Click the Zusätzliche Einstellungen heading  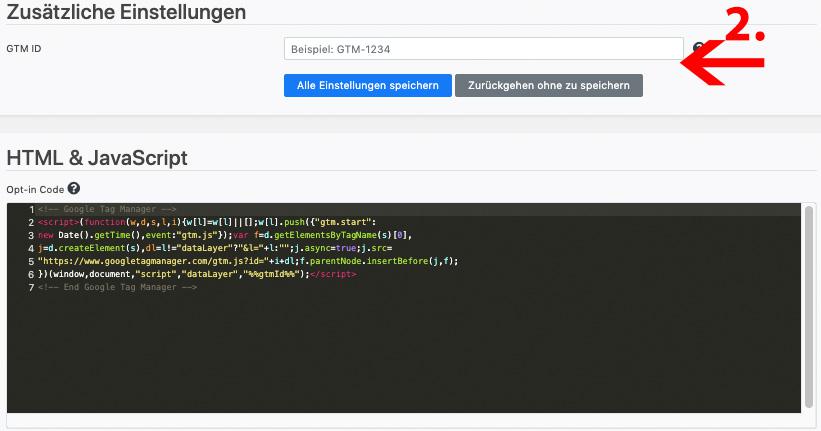click(x=126, y=12)
